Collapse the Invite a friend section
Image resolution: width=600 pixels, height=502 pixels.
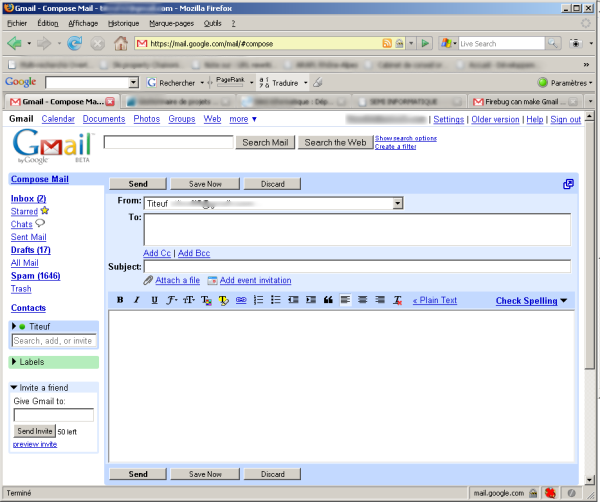coord(14,388)
